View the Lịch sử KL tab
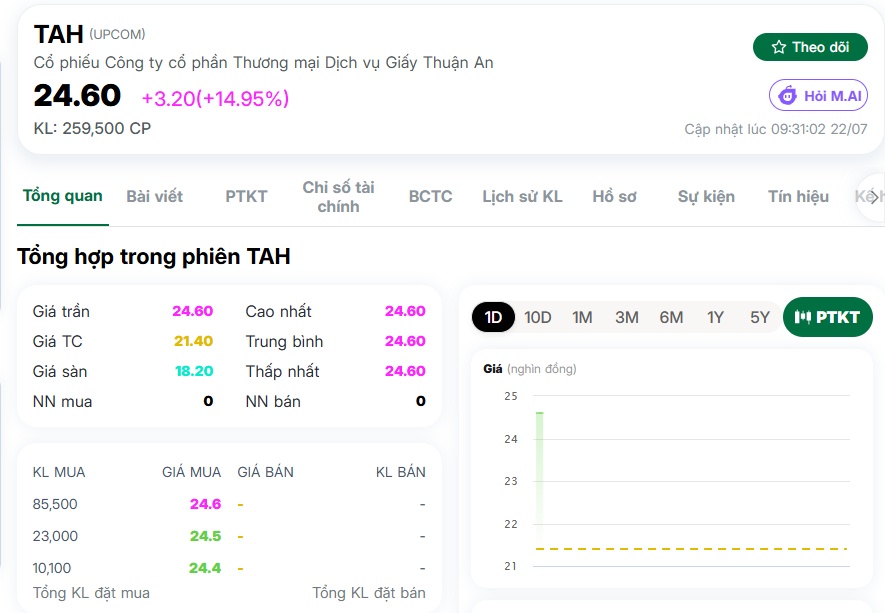885x613 pixels. pyautogui.click(x=522, y=196)
